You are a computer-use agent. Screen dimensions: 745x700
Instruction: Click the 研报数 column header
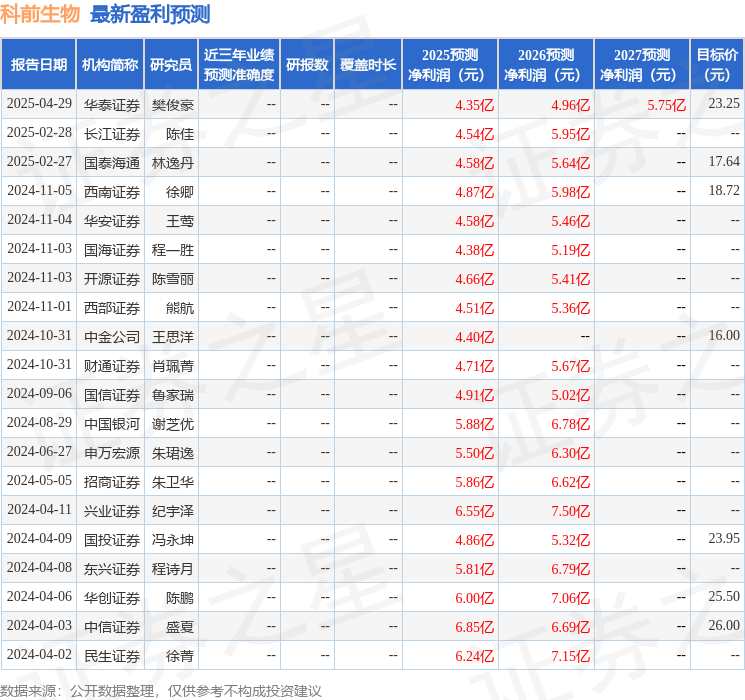point(306,65)
